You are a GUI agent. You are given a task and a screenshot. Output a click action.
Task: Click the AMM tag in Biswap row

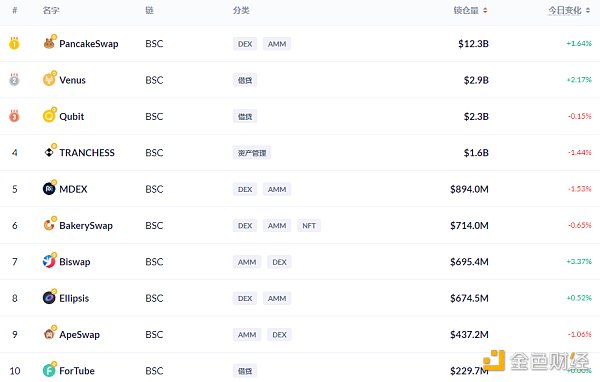pyautogui.click(x=247, y=262)
